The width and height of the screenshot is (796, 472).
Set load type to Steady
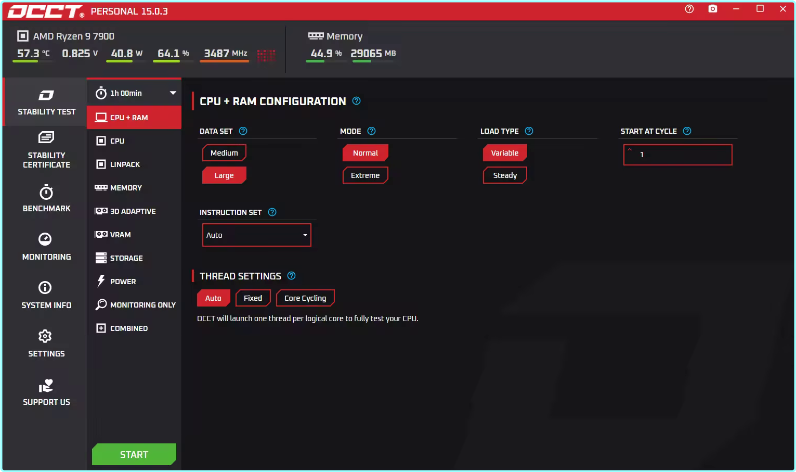pyautogui.click(x=505, y=175)
